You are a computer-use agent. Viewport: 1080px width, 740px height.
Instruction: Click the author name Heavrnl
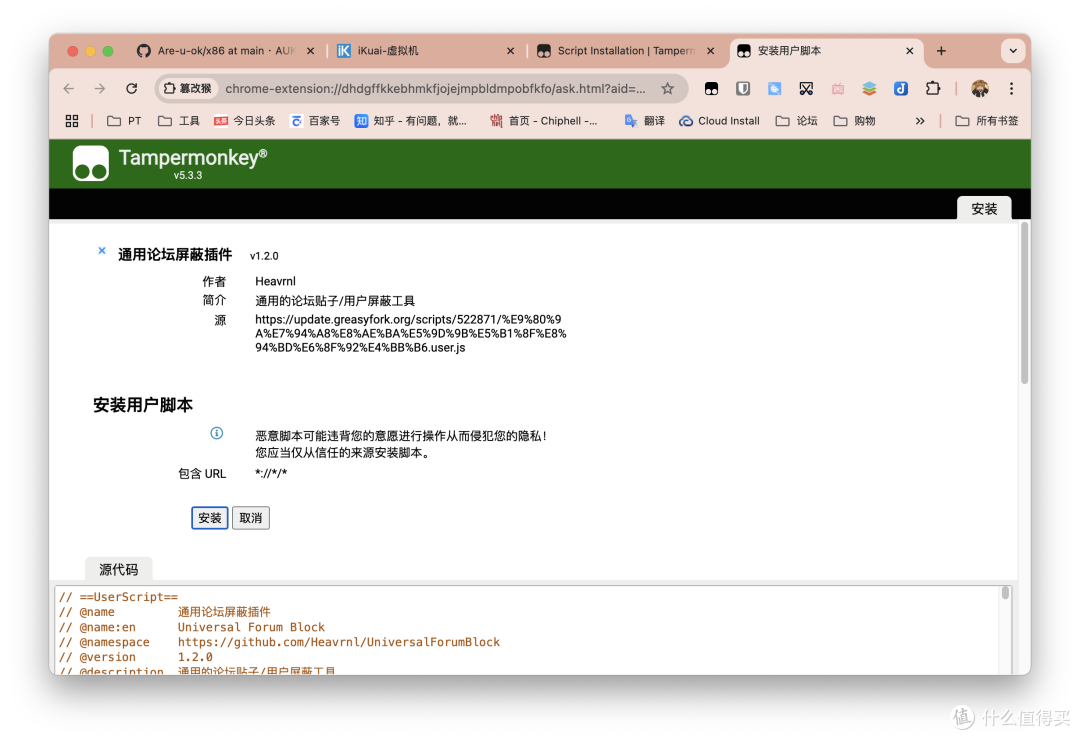point(276,281)
